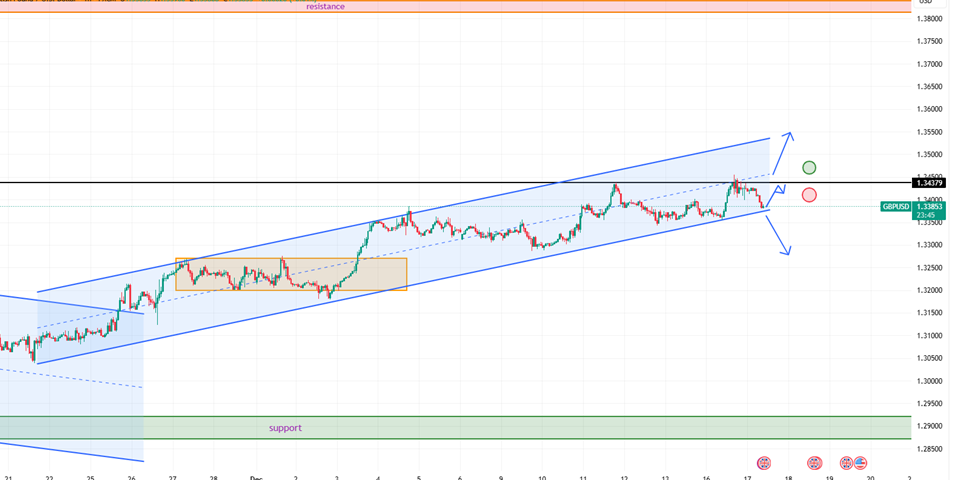This screenshot has height=480, width=955.
Task: Click the red circle marker beside price line
Action: point(809,195)
